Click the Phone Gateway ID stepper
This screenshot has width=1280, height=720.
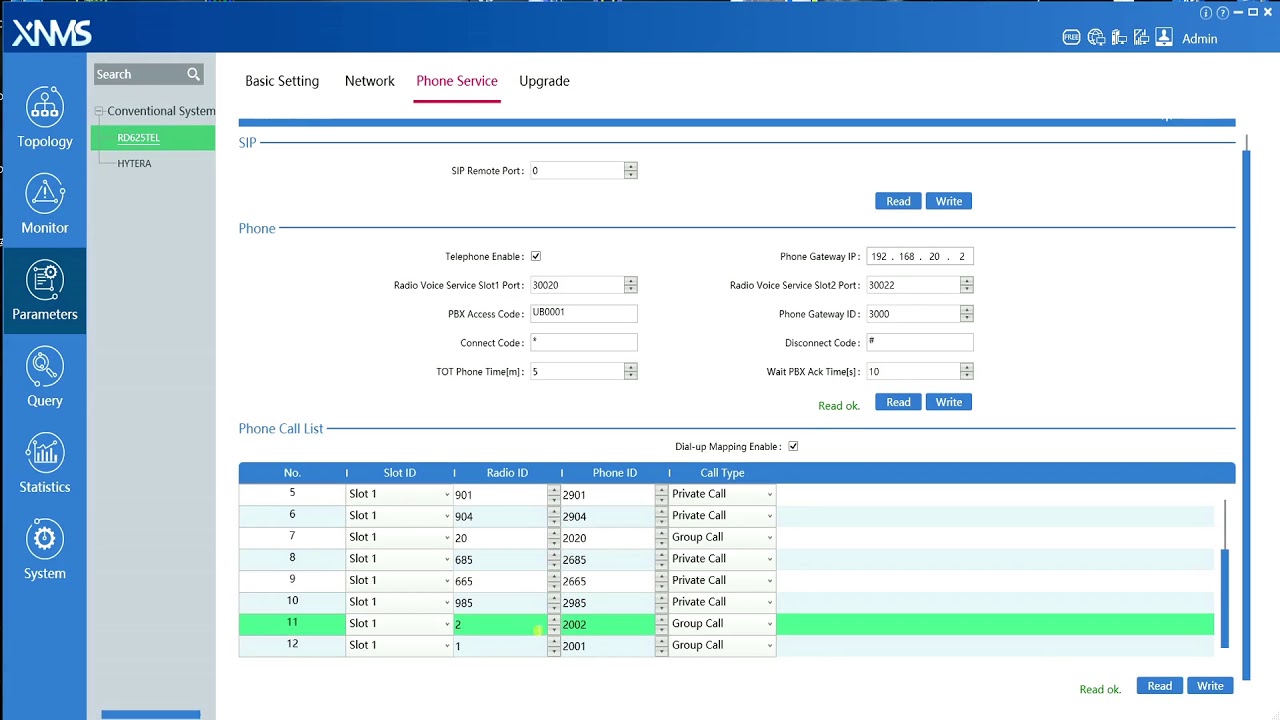(966, 314)
